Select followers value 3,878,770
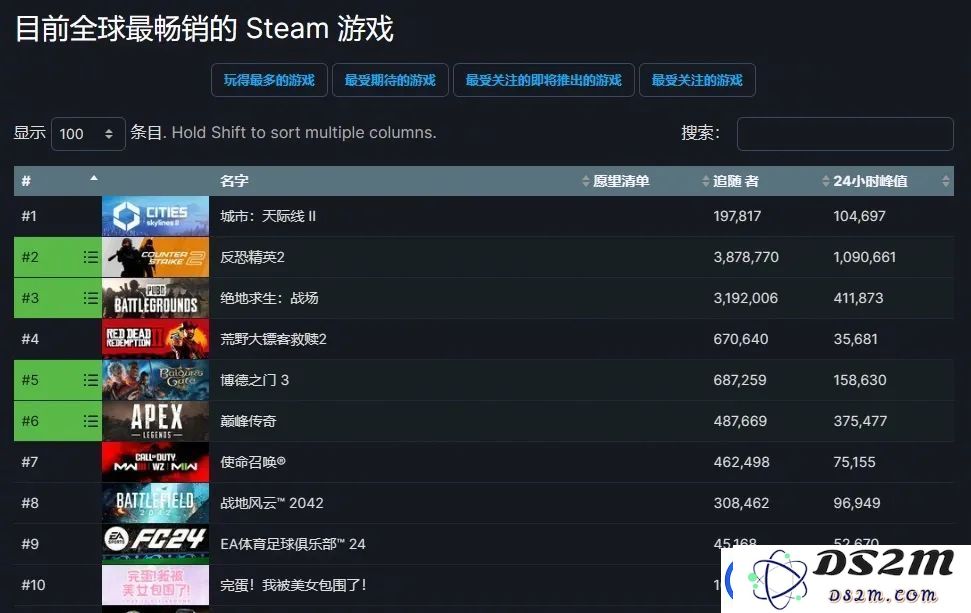Image resolution: width=971 pixels, height=613 pixels. (x=746, y=257)
